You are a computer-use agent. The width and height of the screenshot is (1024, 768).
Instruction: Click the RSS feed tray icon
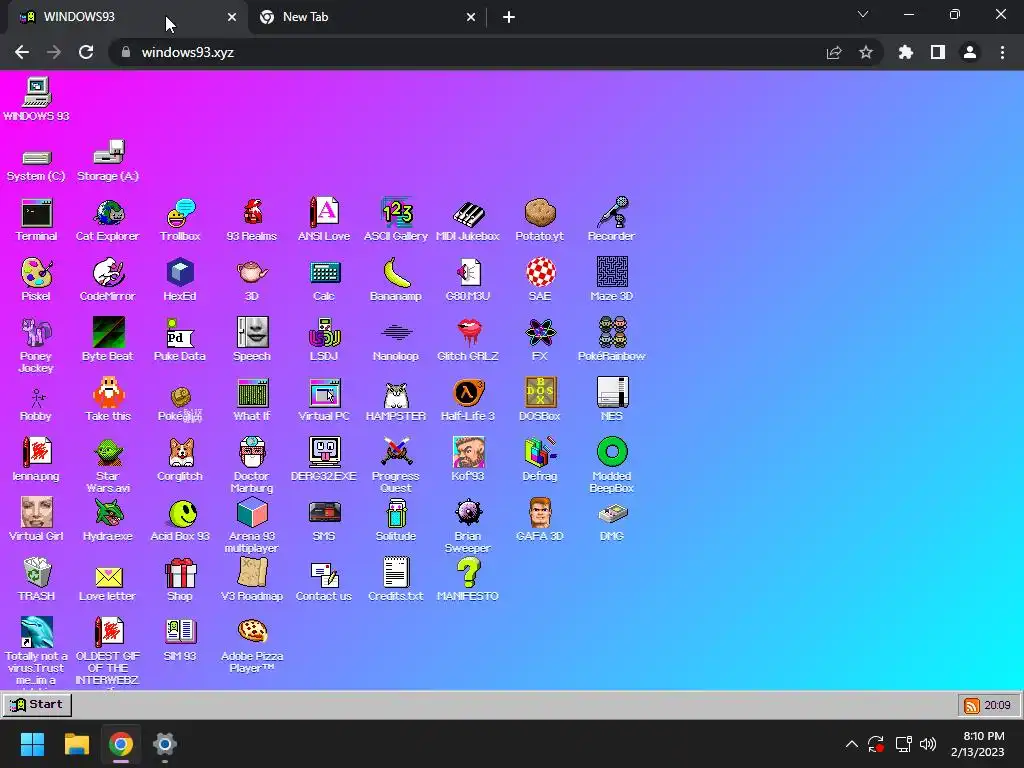(x=972, y=705)
